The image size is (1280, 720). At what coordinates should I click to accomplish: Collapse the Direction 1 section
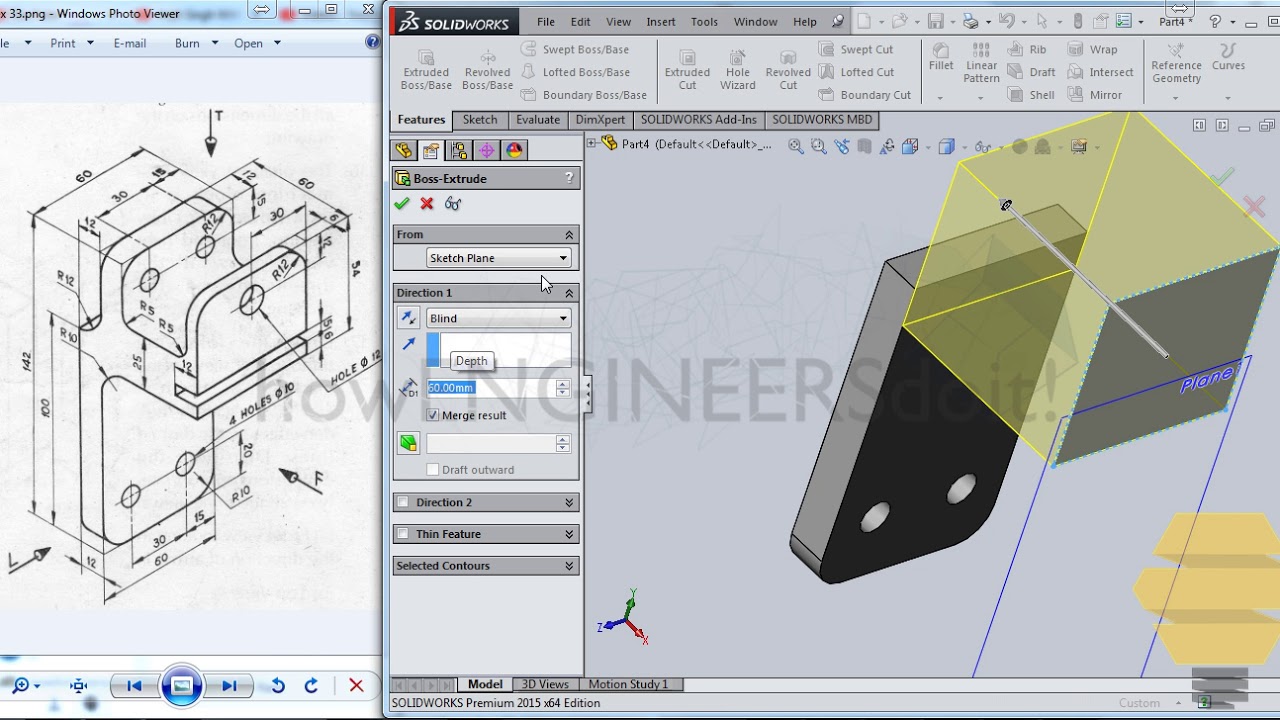569,293
